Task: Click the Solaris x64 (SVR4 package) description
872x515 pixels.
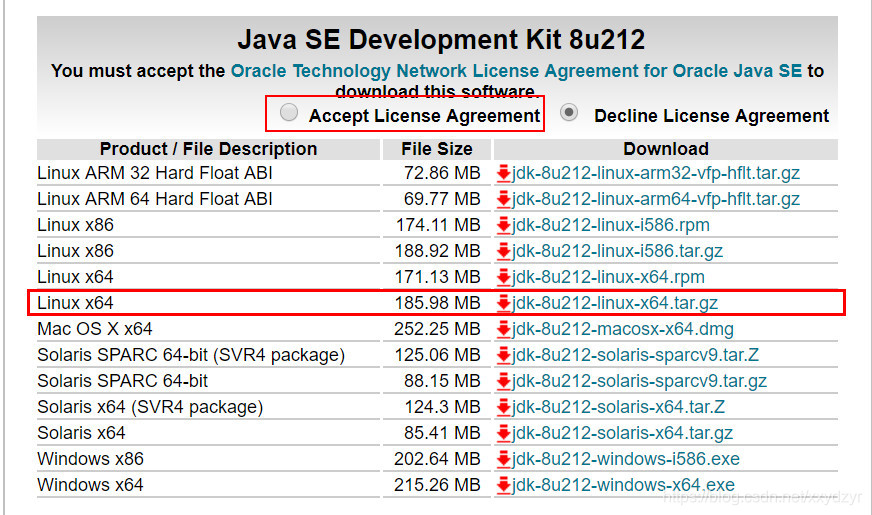Action: coord(150,407)
